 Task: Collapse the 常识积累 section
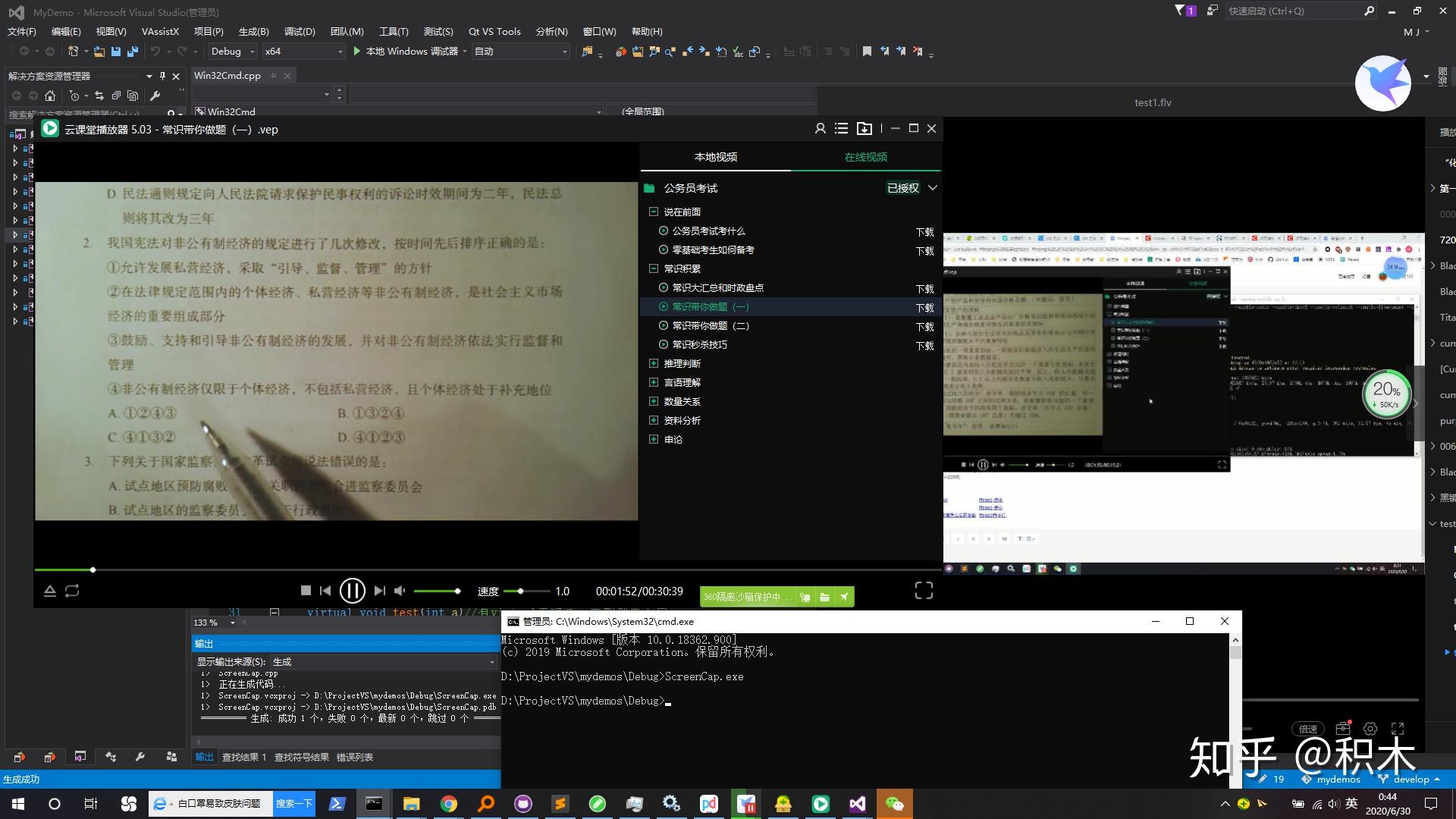[x=654, y=268]
